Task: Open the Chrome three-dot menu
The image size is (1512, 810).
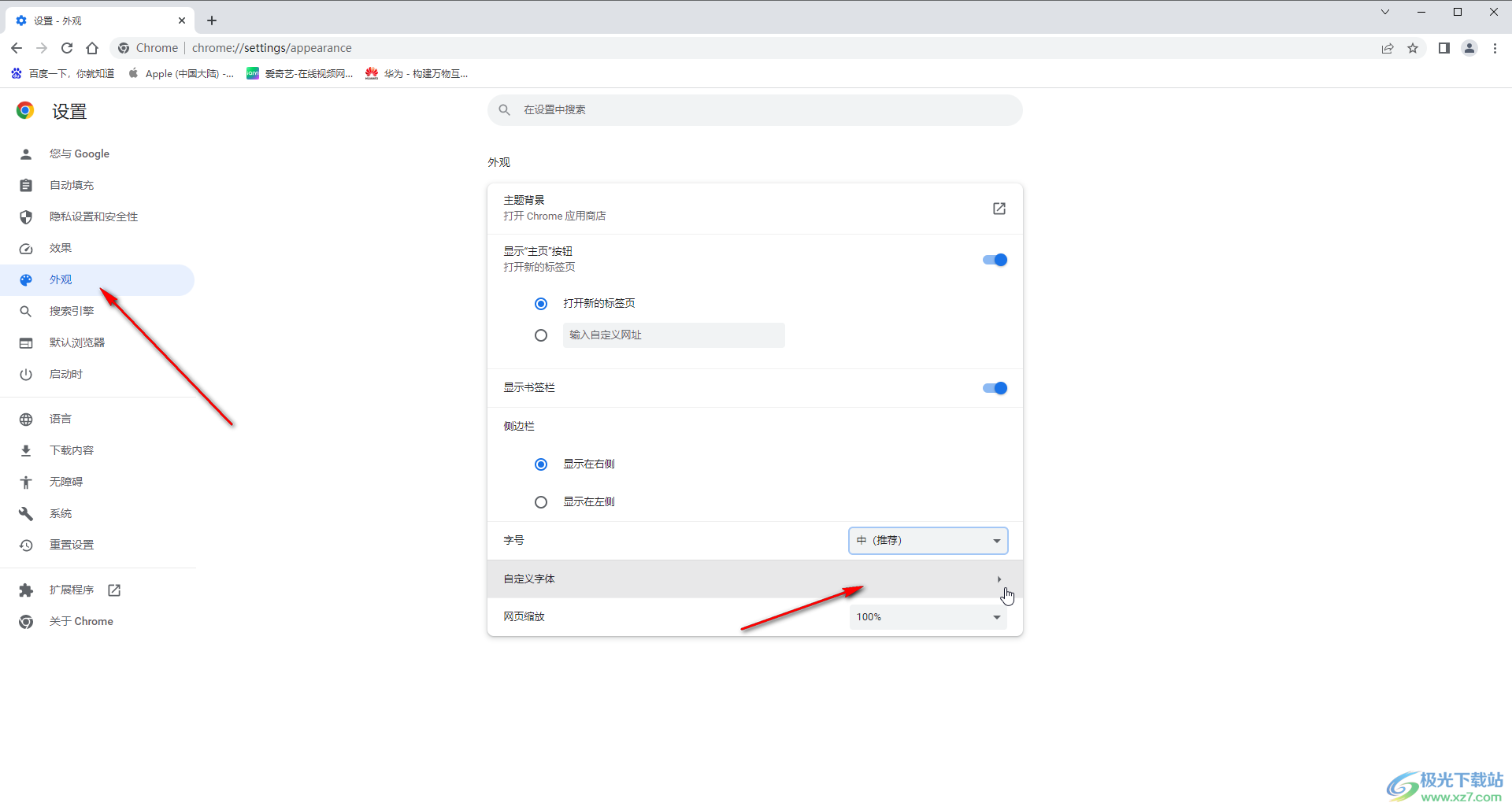Action: (x=1495, y=48)
